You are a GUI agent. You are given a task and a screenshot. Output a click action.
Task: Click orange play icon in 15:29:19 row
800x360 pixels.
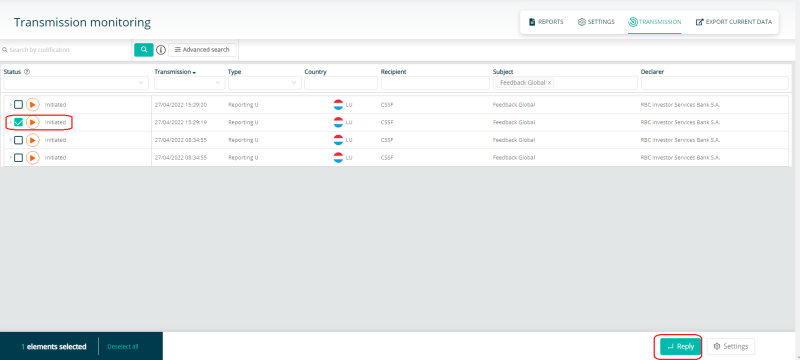(33, 122)
